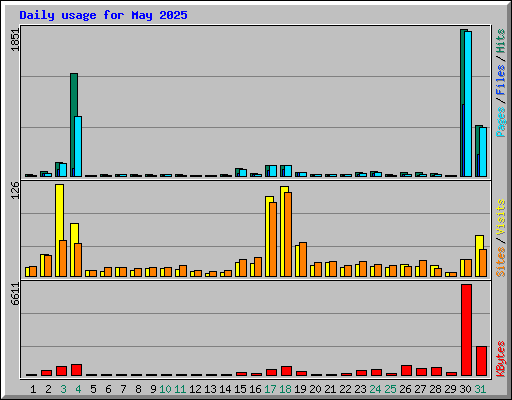The height and width of the screenshot is (400, 512).
Task: Click the yellow Visits bar for day 17
Action: point(269,236)
